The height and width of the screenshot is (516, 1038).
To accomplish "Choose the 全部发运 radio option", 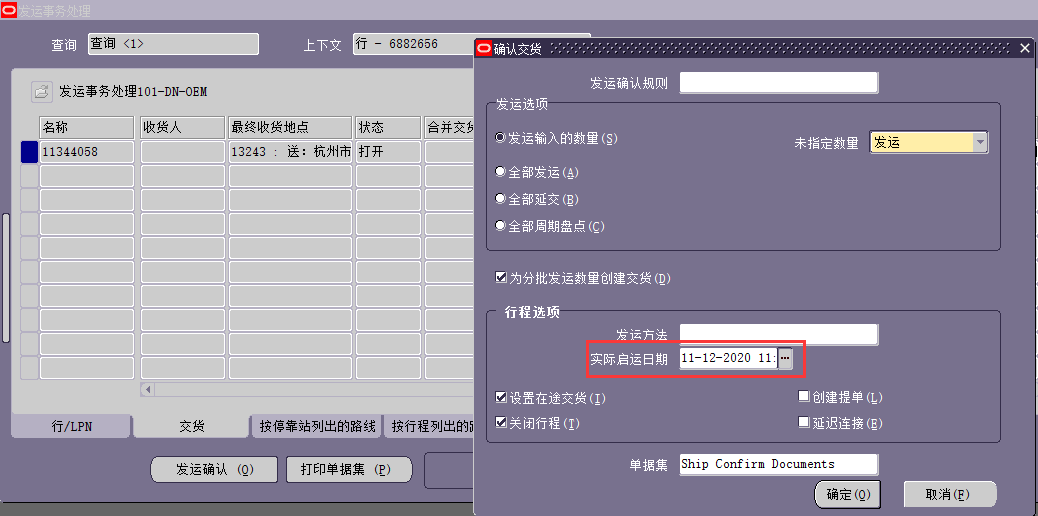I will [x=501, y=172].
